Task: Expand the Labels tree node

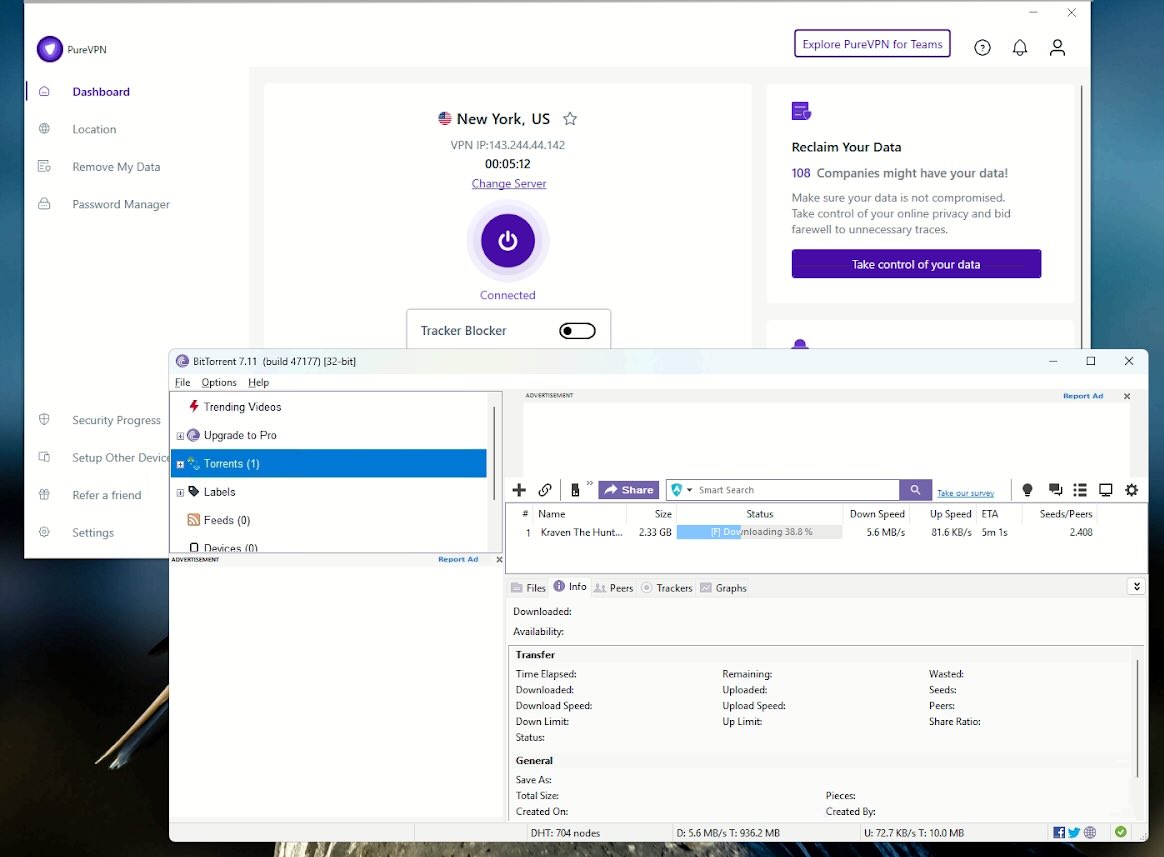Action: point(180,492)
